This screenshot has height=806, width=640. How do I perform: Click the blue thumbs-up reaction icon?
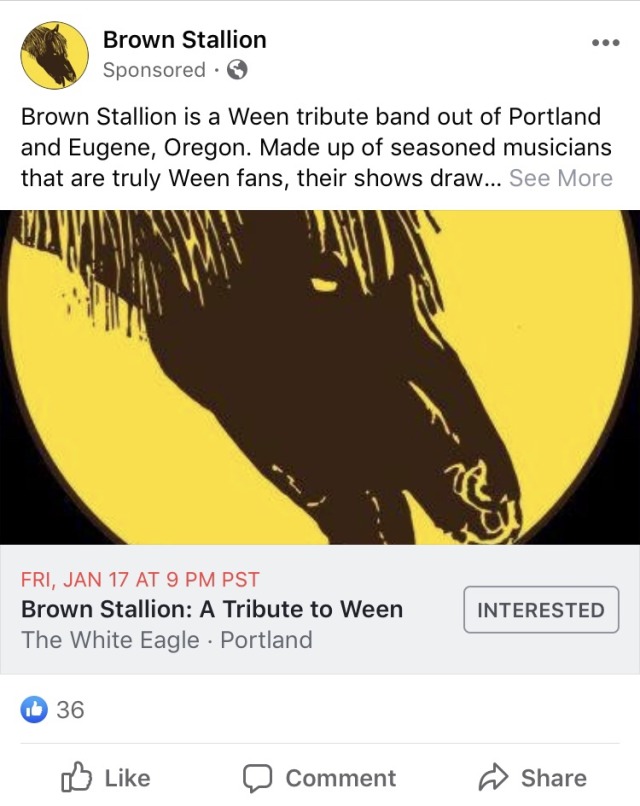(34, 710)
